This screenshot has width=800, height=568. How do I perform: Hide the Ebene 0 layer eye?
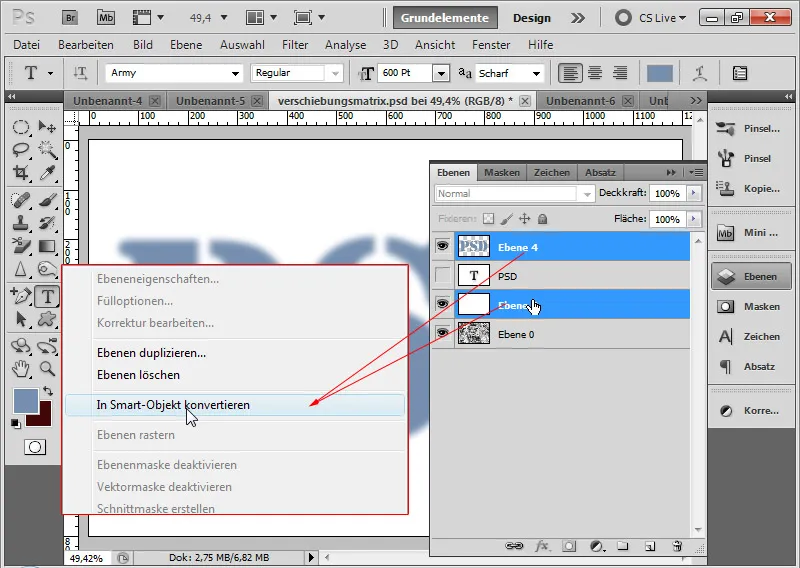(x=443, y=334)
